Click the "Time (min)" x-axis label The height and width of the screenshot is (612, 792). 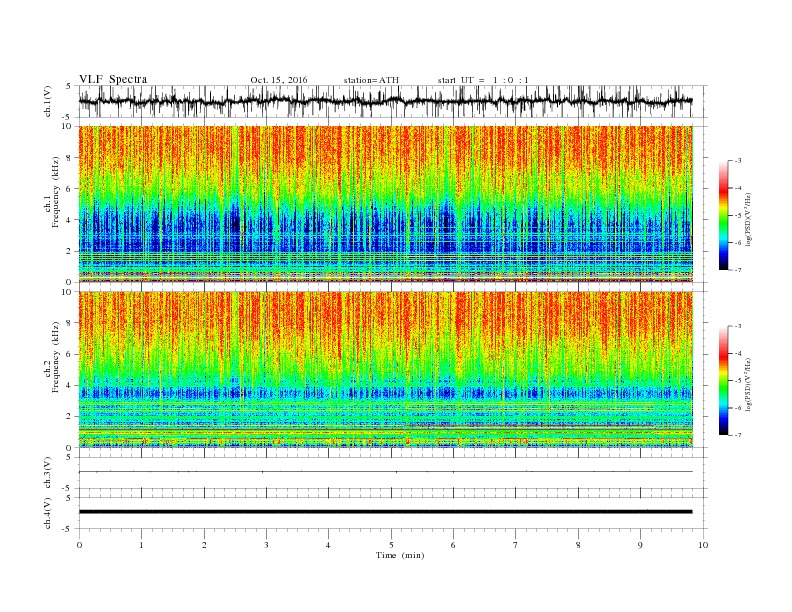tap(400, 555)
